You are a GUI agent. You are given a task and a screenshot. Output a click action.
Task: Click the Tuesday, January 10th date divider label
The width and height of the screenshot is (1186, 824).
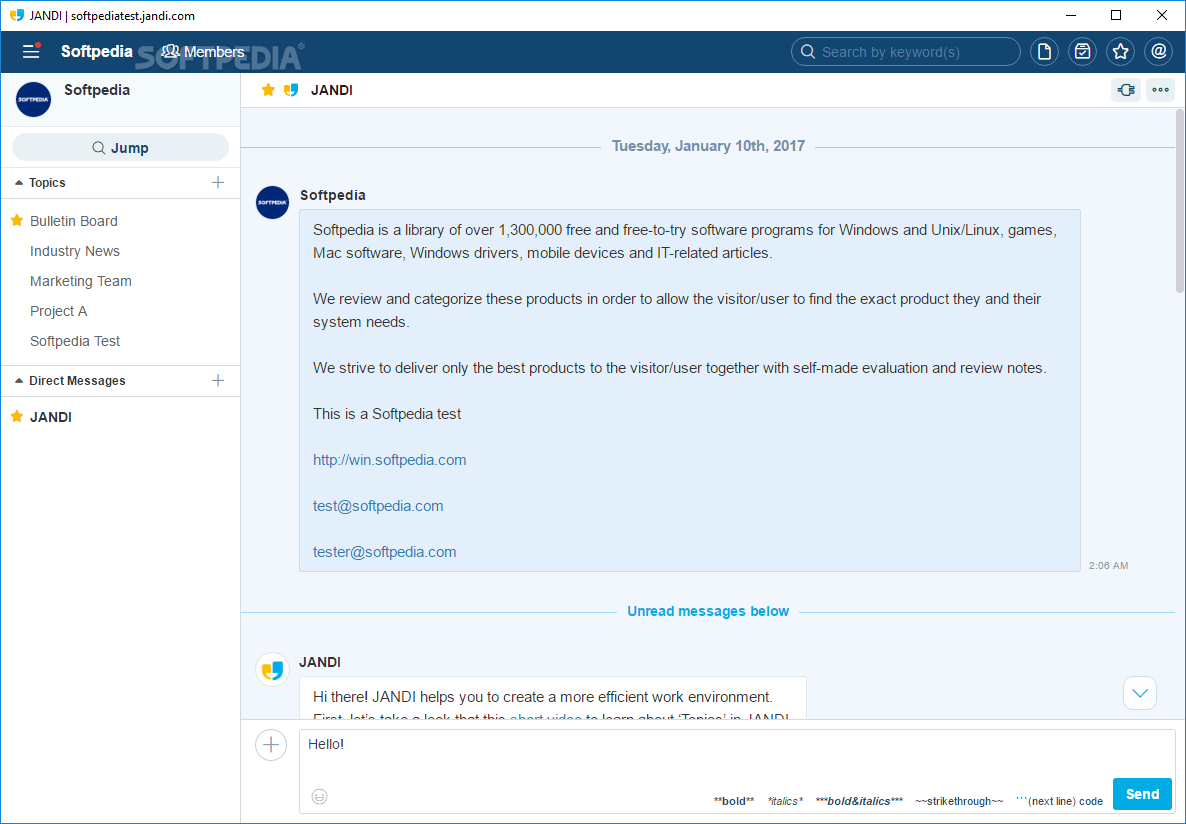coord(708,146)
